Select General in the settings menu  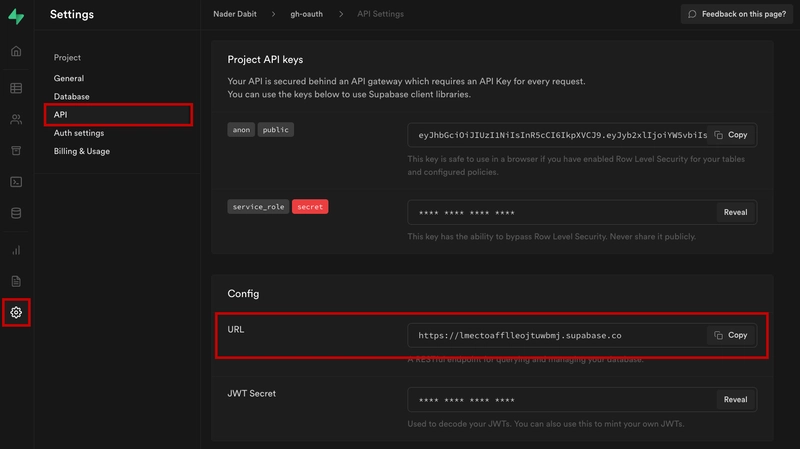click(69, 78)
